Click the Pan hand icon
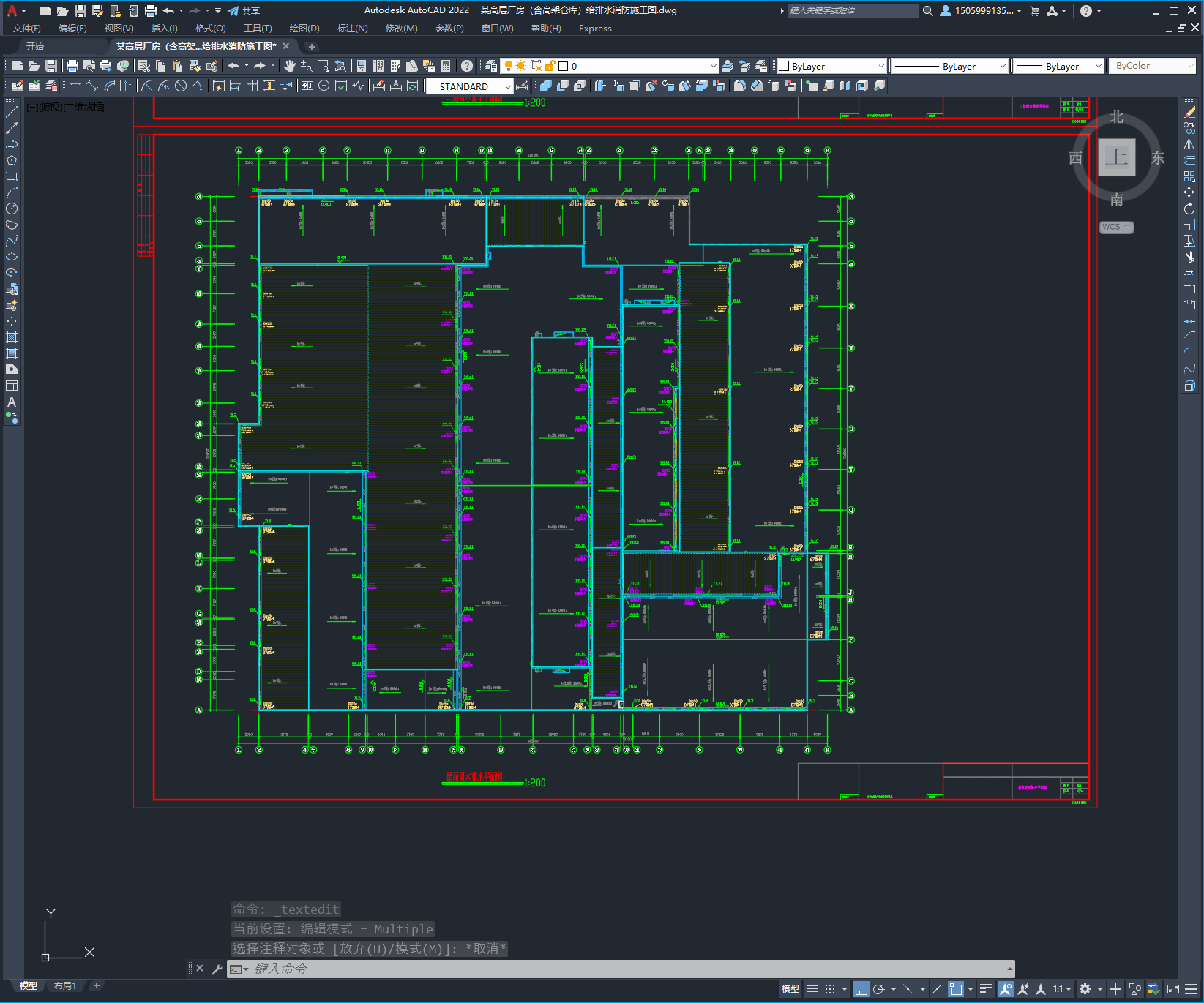Screen dimensions: 1204x1003 [x=290, y=66]
